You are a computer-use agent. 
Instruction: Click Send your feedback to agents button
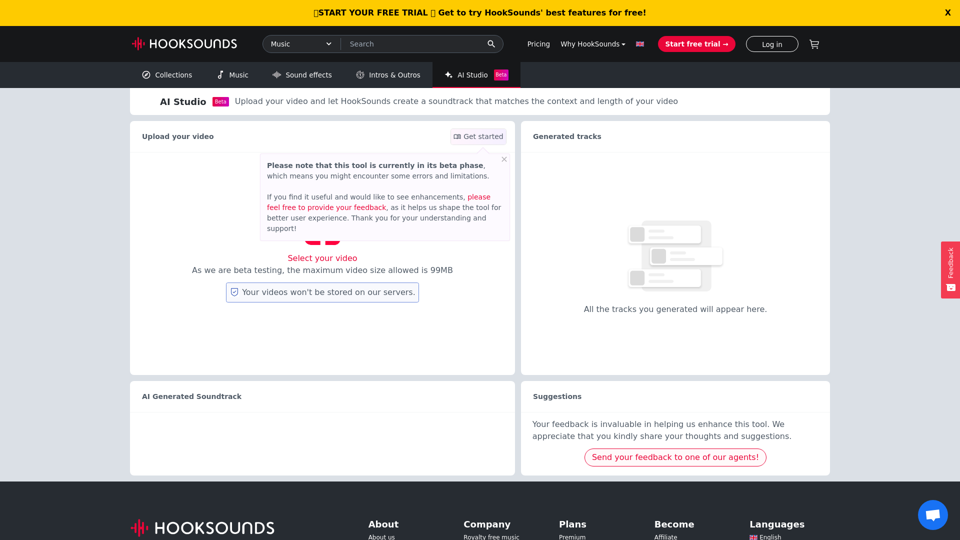tap(675, 457)
